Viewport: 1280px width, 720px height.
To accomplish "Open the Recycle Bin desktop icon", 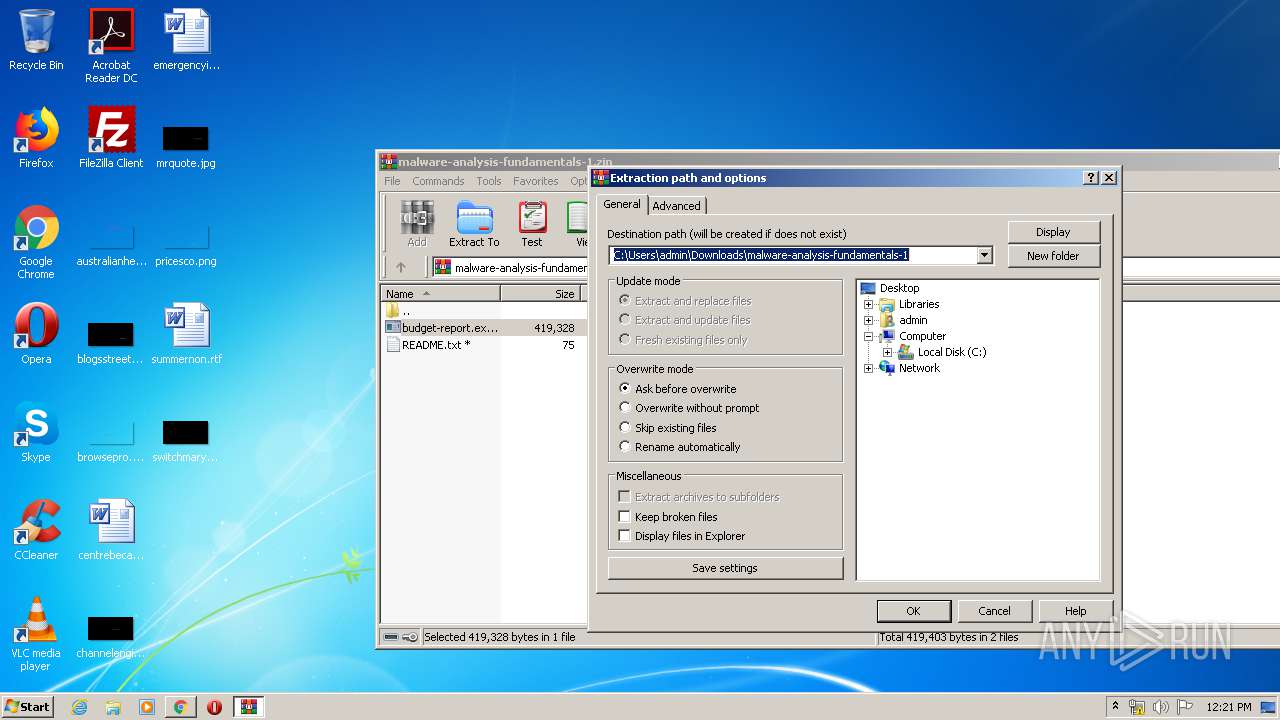I will [x=36, y=40].
